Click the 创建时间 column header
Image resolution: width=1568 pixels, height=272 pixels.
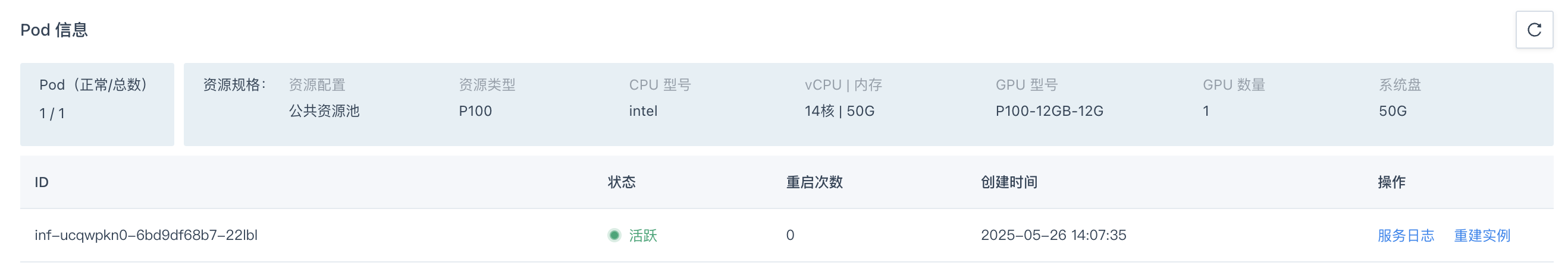tap(1009, 182)
